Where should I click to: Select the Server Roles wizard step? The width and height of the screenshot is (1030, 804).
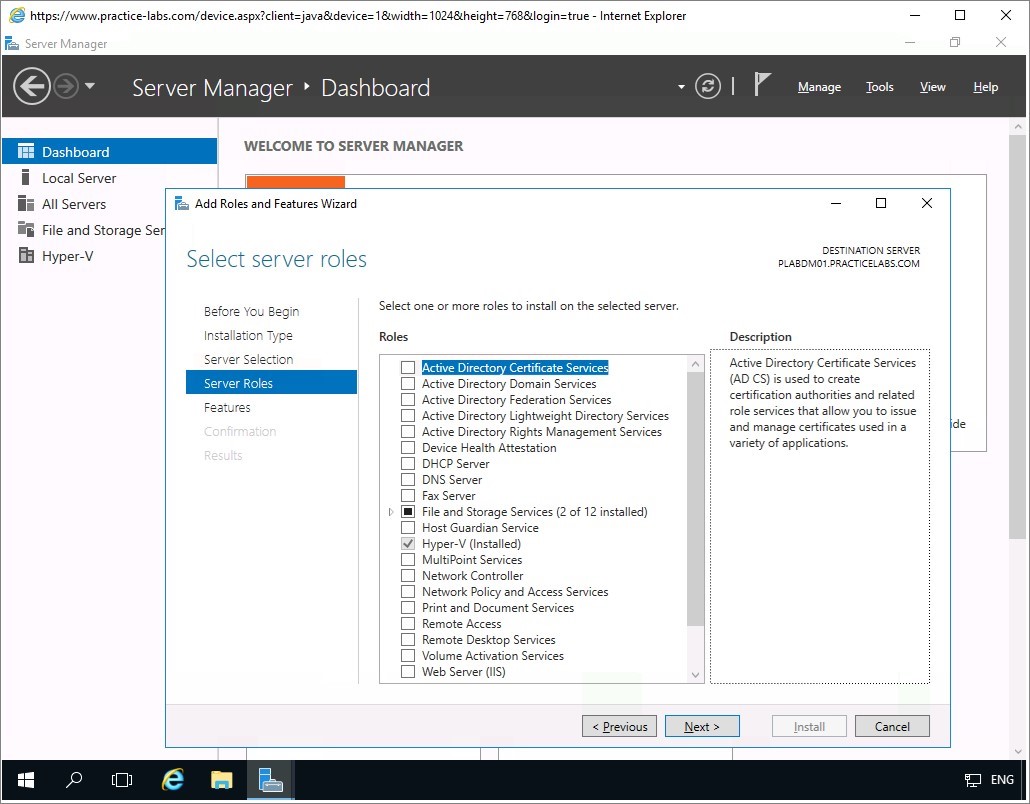(271, 383)
